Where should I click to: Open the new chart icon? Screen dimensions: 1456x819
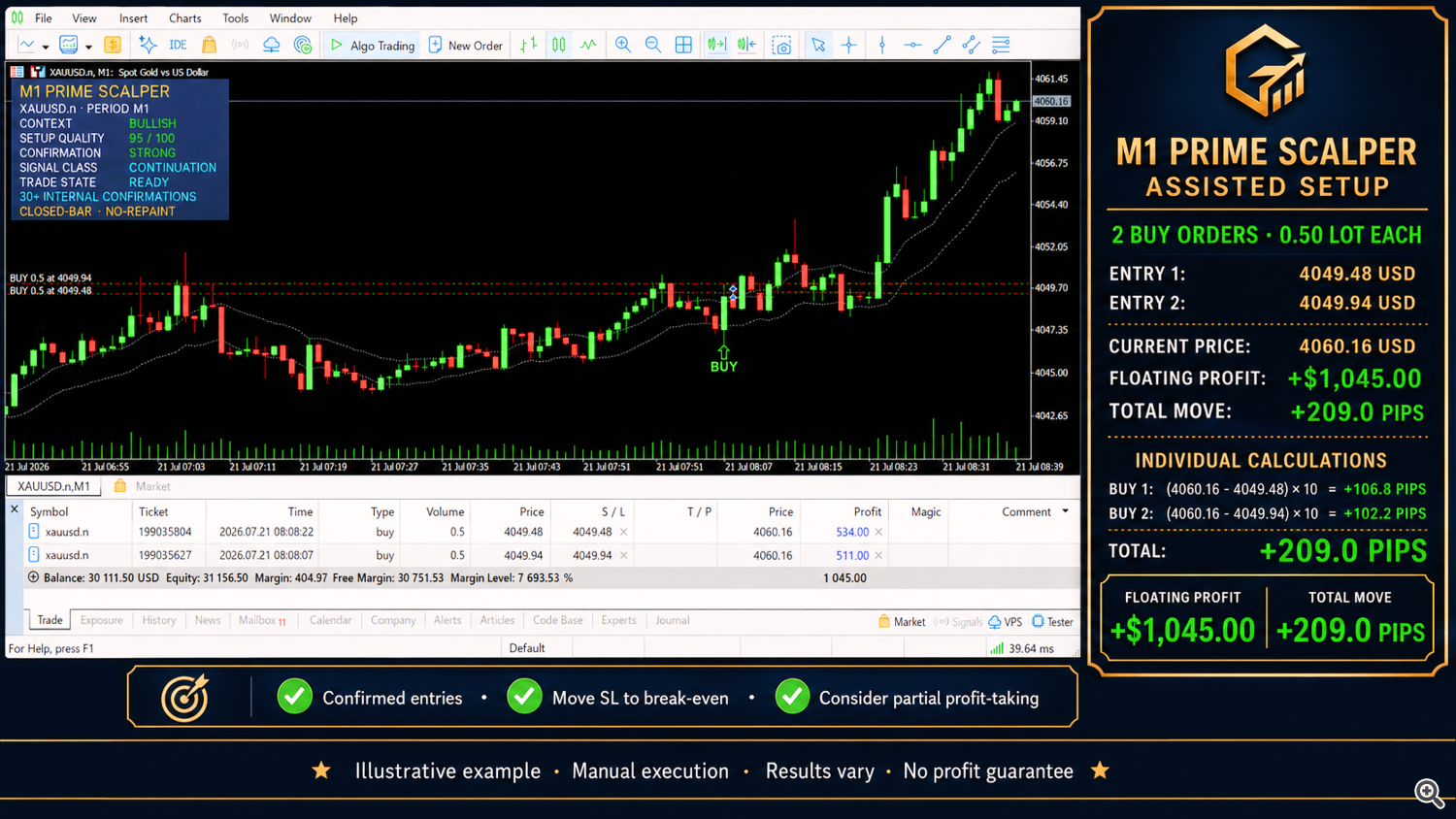coord(26,45)
